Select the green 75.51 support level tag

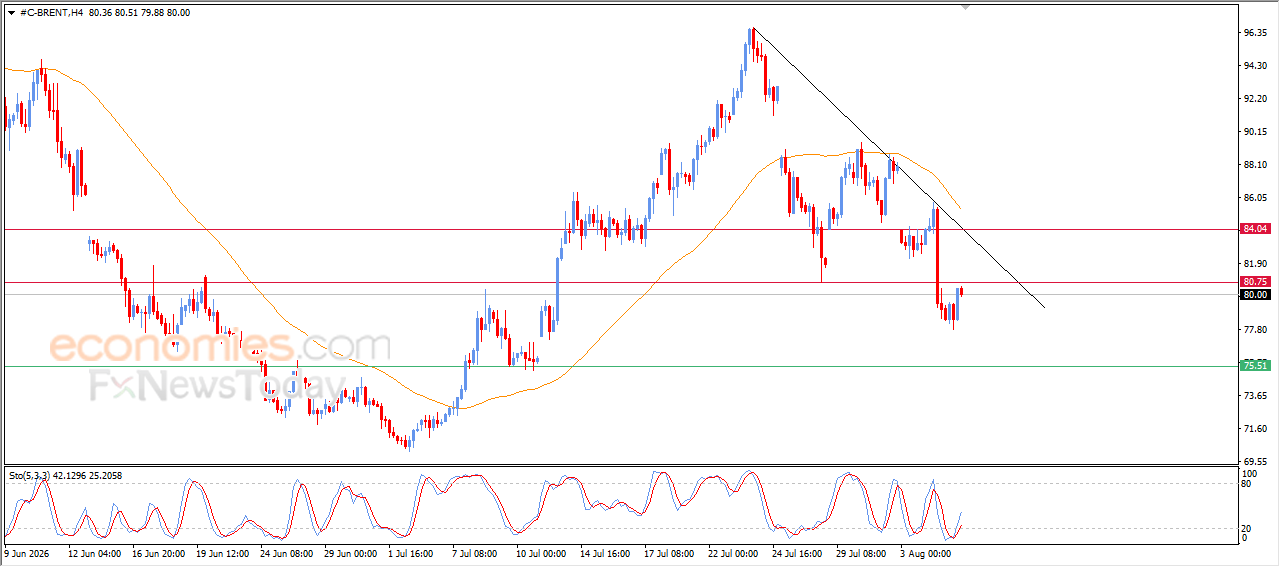[x=1255, y=366]
